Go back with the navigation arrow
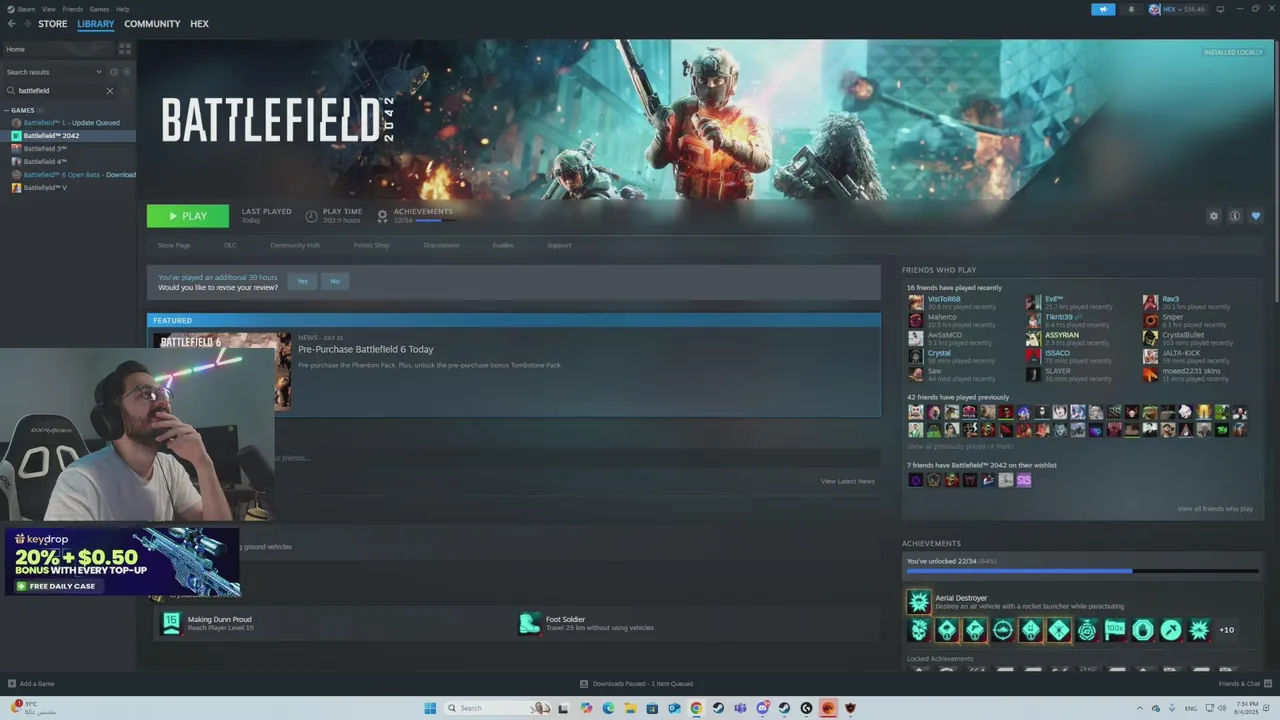The image size is (1280, 720). click(11, 24)
